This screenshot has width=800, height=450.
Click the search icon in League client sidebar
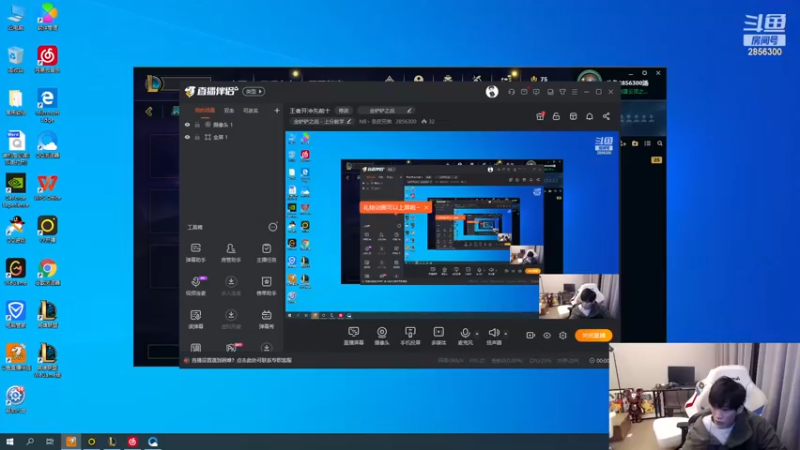pyautogui.click(x=660, y=144)
